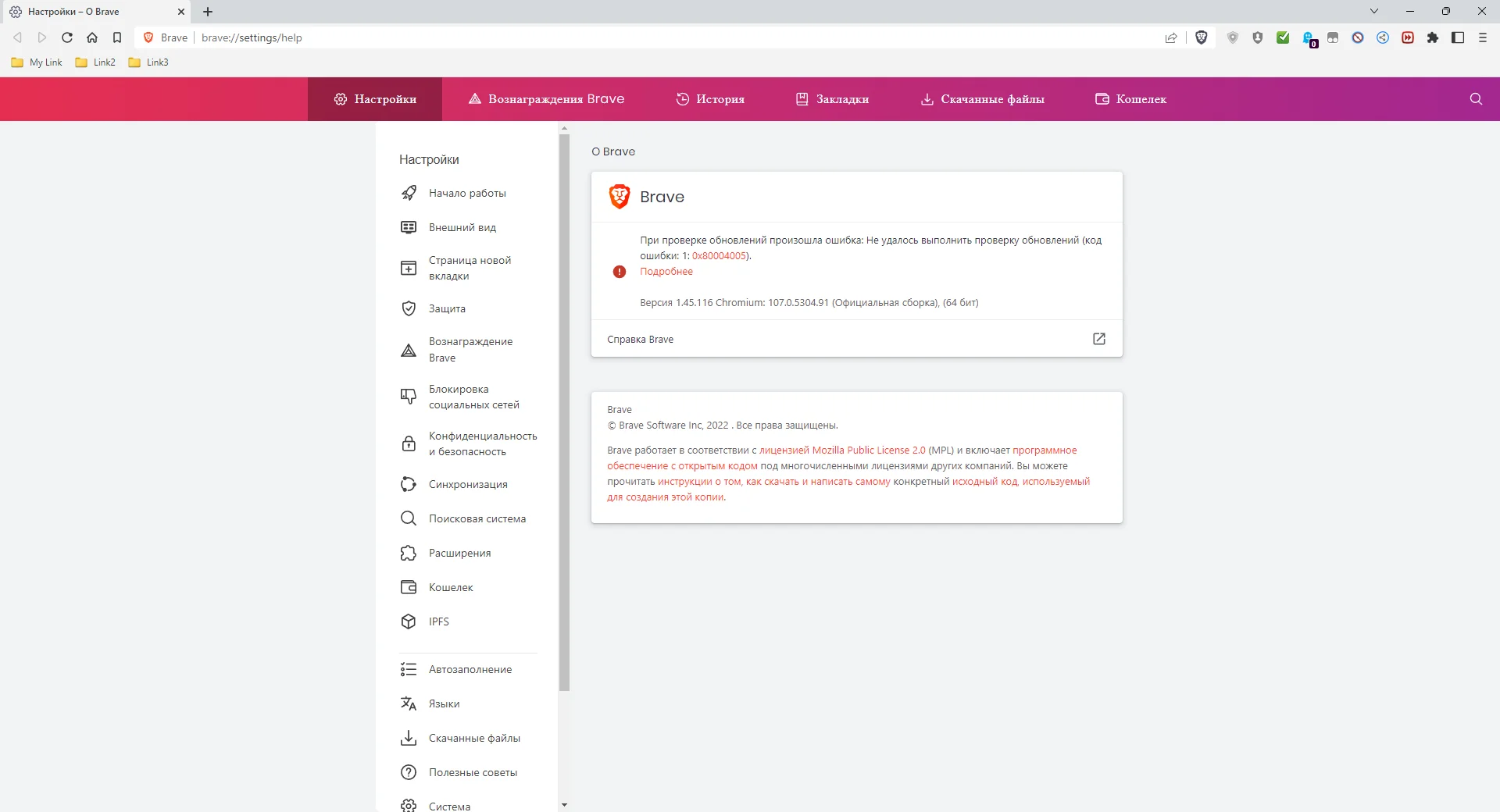Image resolution: width=1500 pixels, height=812 pixels.
Task: Click the share icon in address bar
Action: click(1171, 37)
